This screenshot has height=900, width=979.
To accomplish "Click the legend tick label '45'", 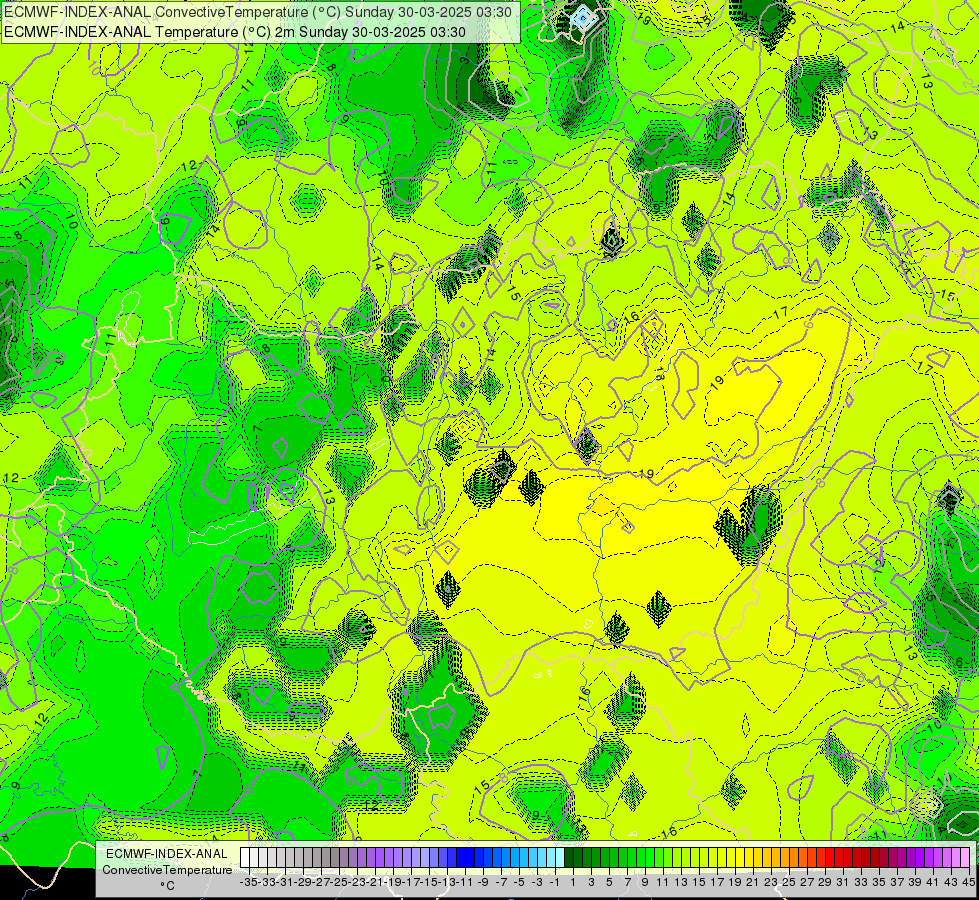I will tap(968, 882).
